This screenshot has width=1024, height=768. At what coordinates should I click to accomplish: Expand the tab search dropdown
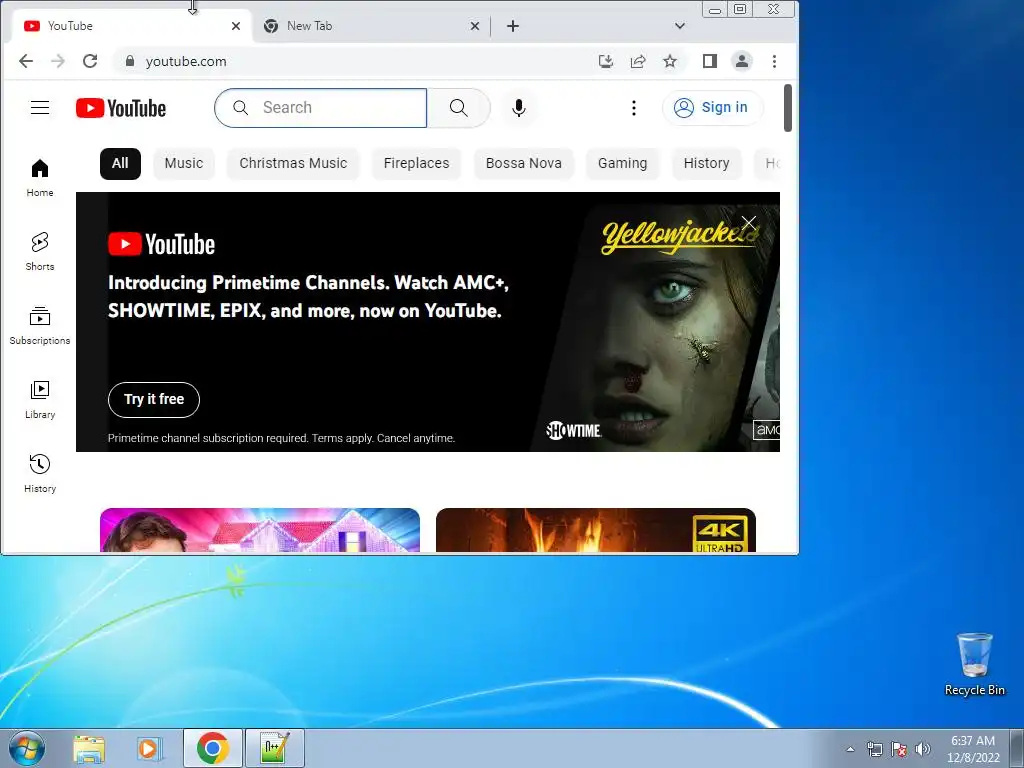click(x=680, y=26)
